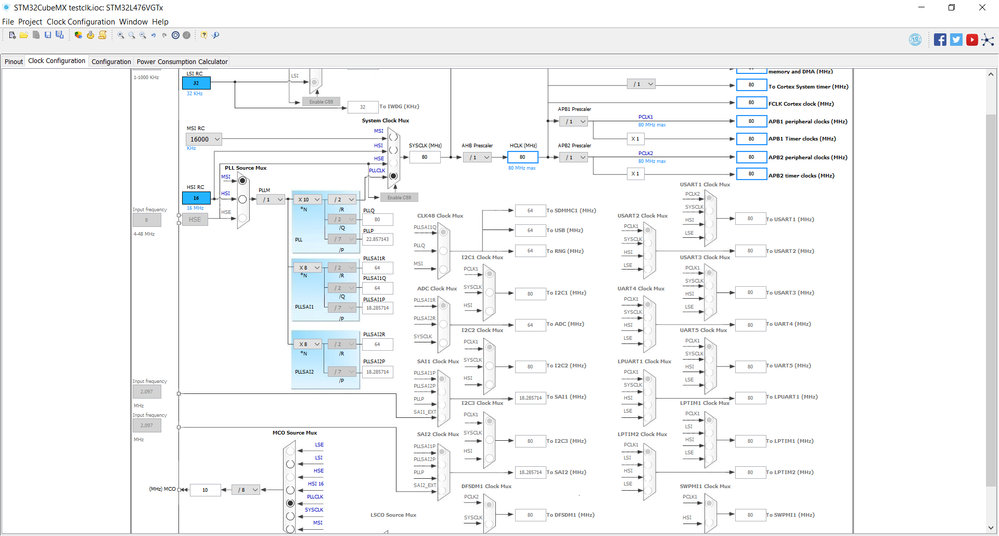Click the Open Project folder icon

point(24,36)
